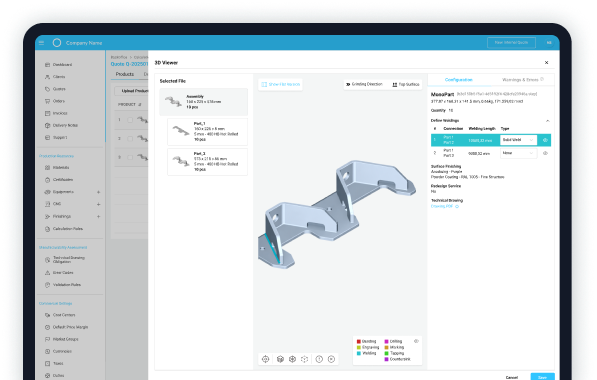This screenshot has width=597, height=380.
Task: Click Show Flat Pattern button
Action: point(281,85)
